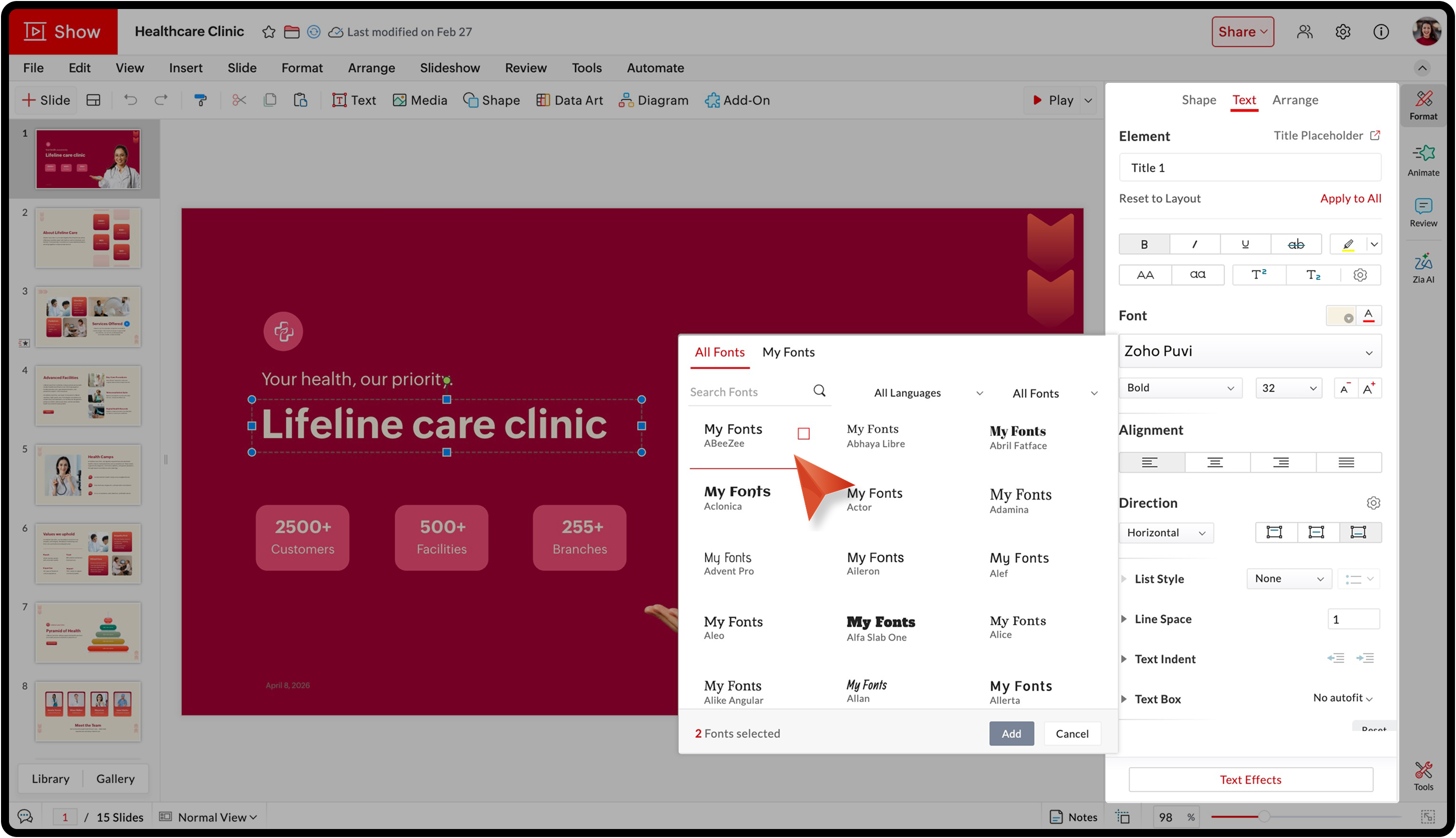Click the superscript T² icon

click(x=1259, y=275)
